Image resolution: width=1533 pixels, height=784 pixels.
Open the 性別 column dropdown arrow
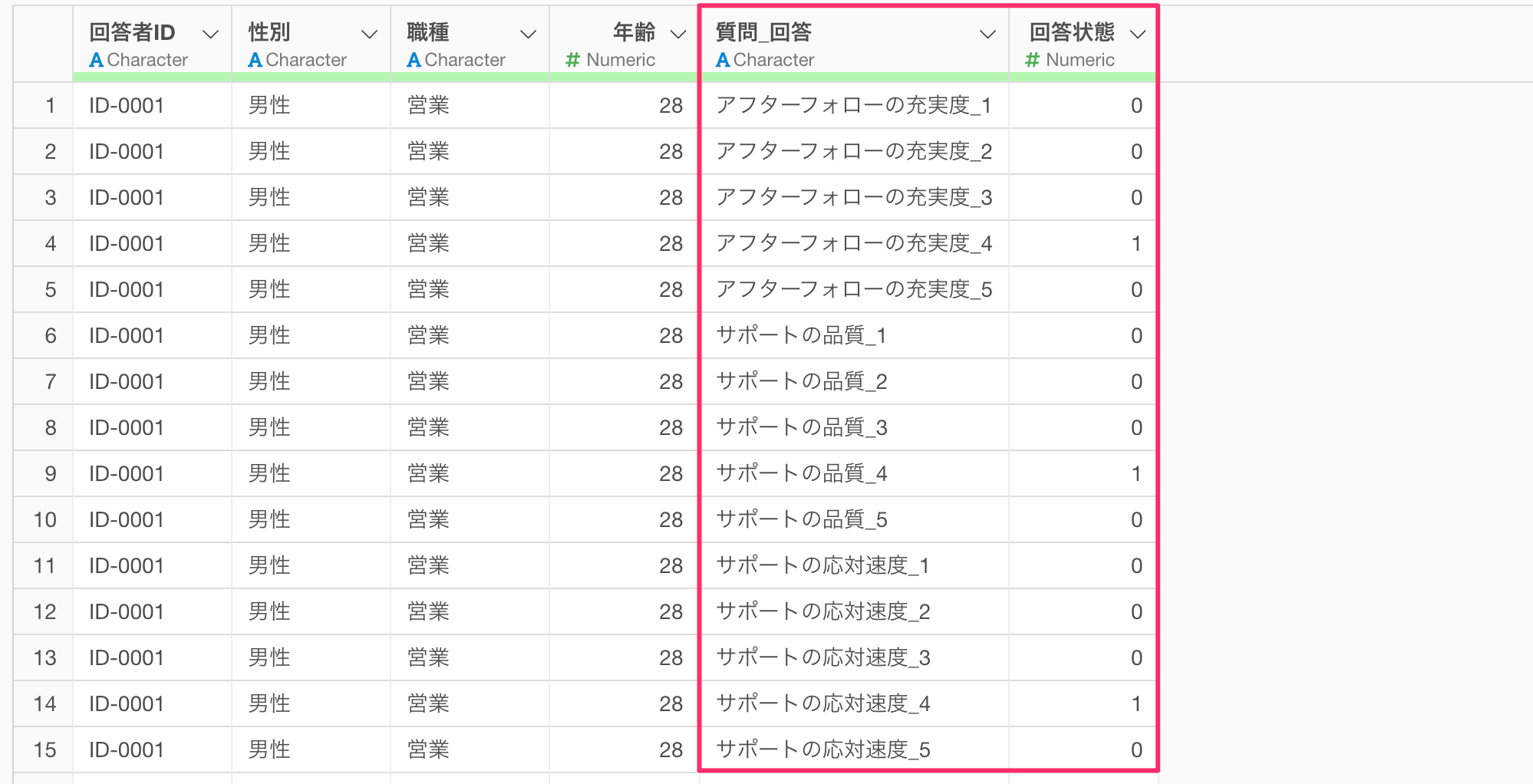point(369,35)
